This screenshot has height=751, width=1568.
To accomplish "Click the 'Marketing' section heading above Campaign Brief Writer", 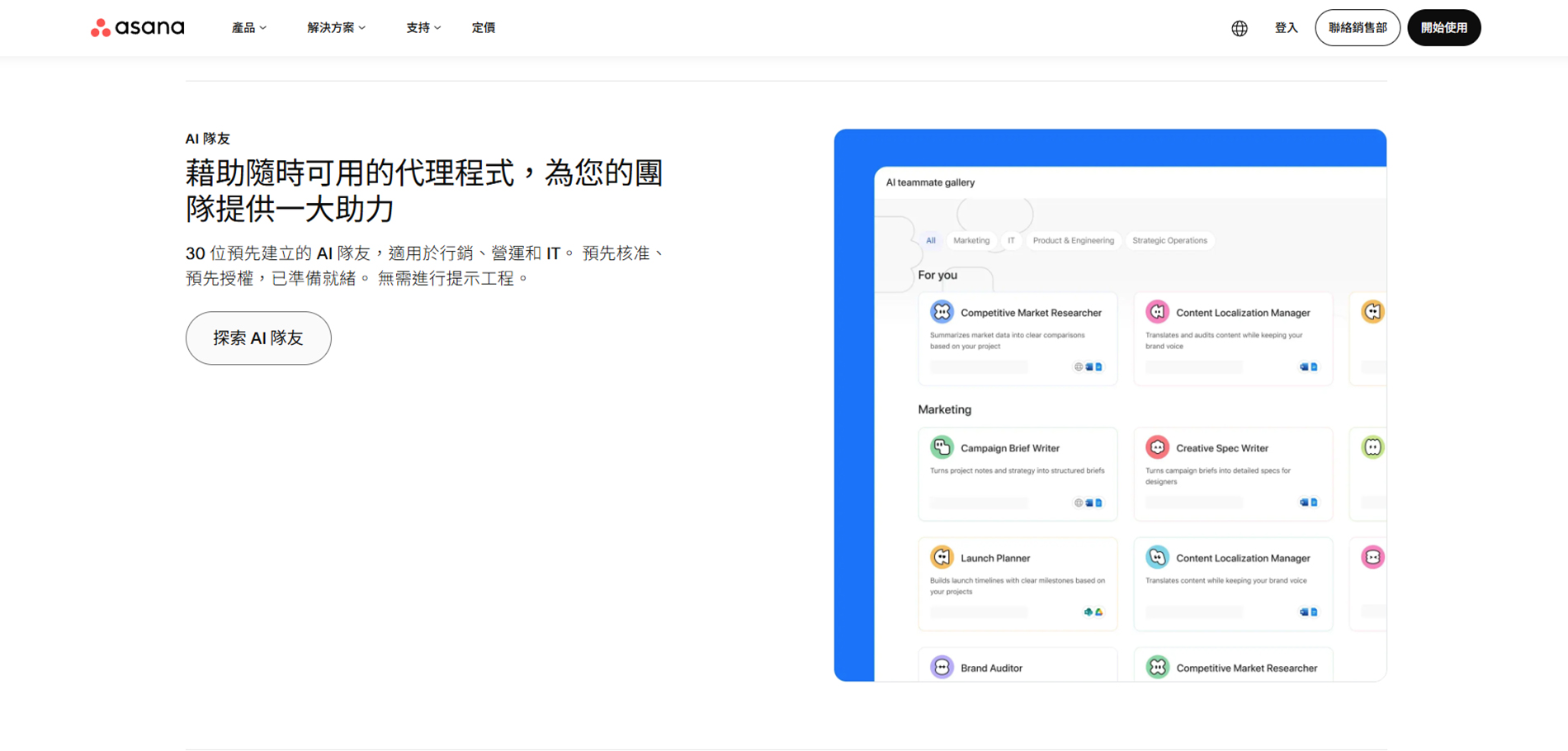I will [x=945, y=409].
